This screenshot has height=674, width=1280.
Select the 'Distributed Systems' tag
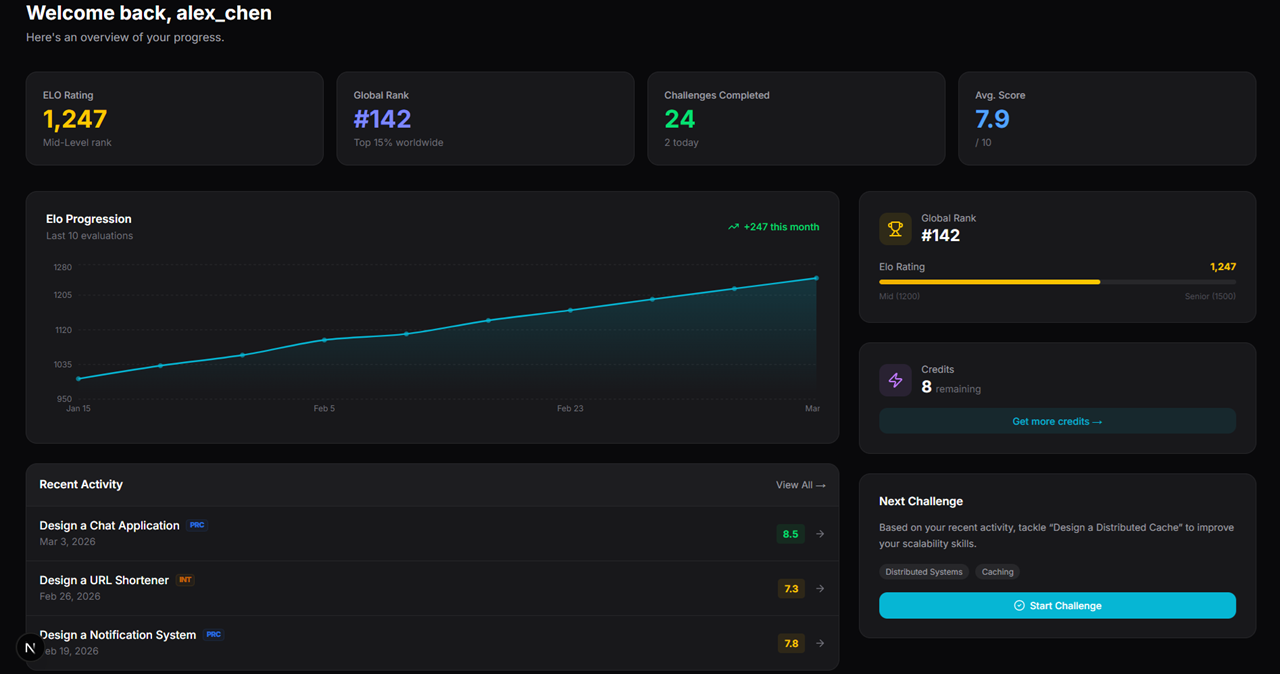pyautogui.click(x=924, y=572)
